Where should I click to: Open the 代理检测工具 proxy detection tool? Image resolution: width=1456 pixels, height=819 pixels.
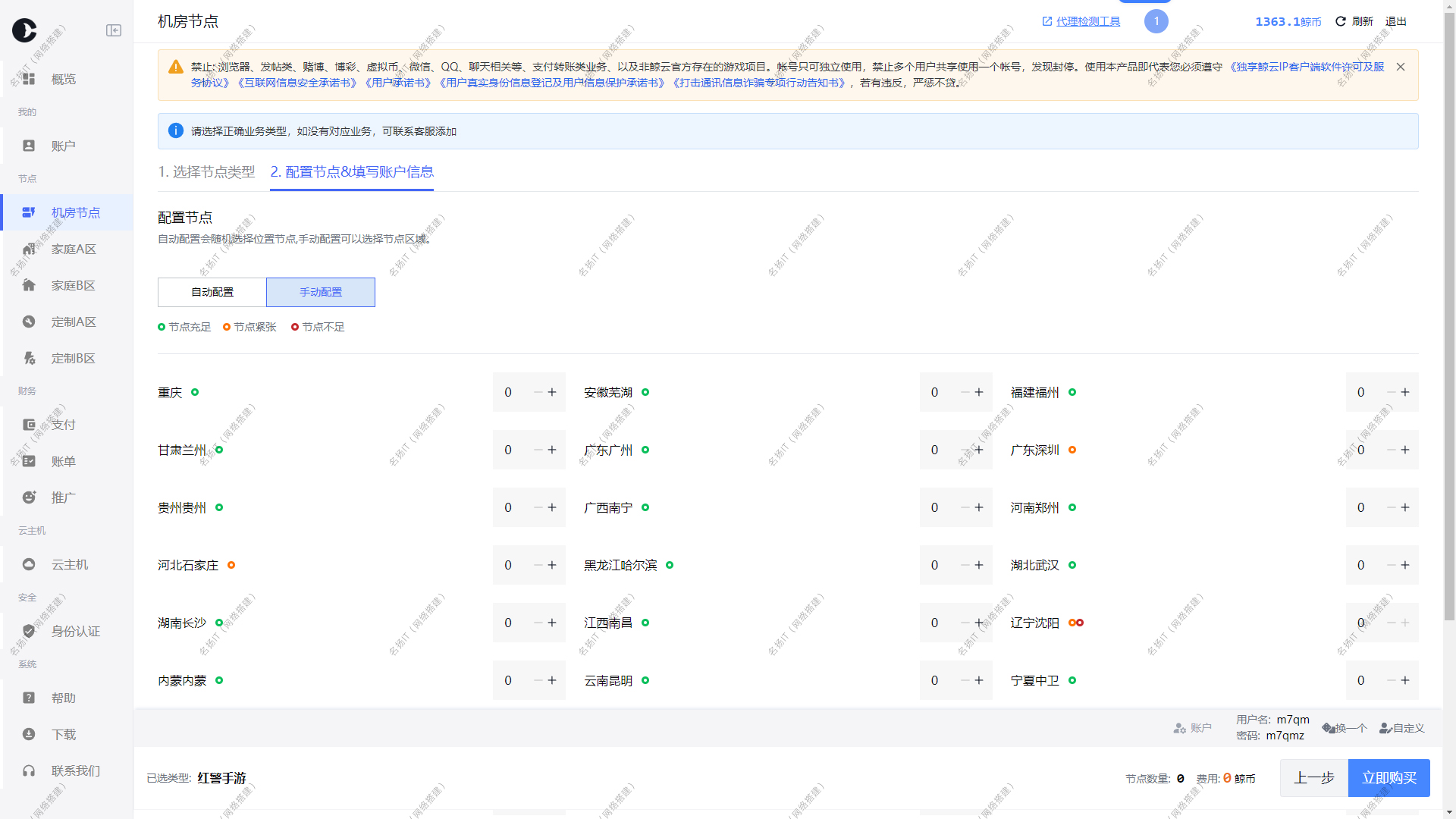1087,21
